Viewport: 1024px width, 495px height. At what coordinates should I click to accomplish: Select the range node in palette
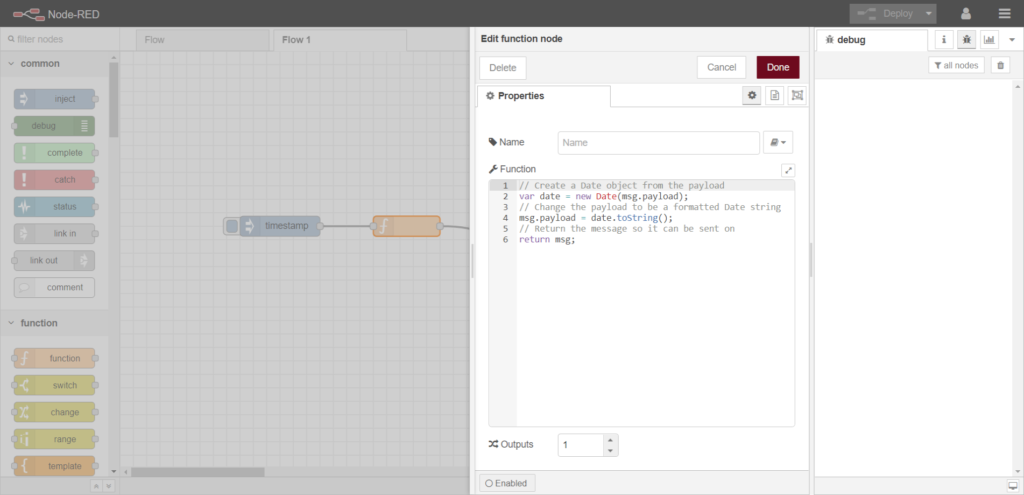click(55, 439)
